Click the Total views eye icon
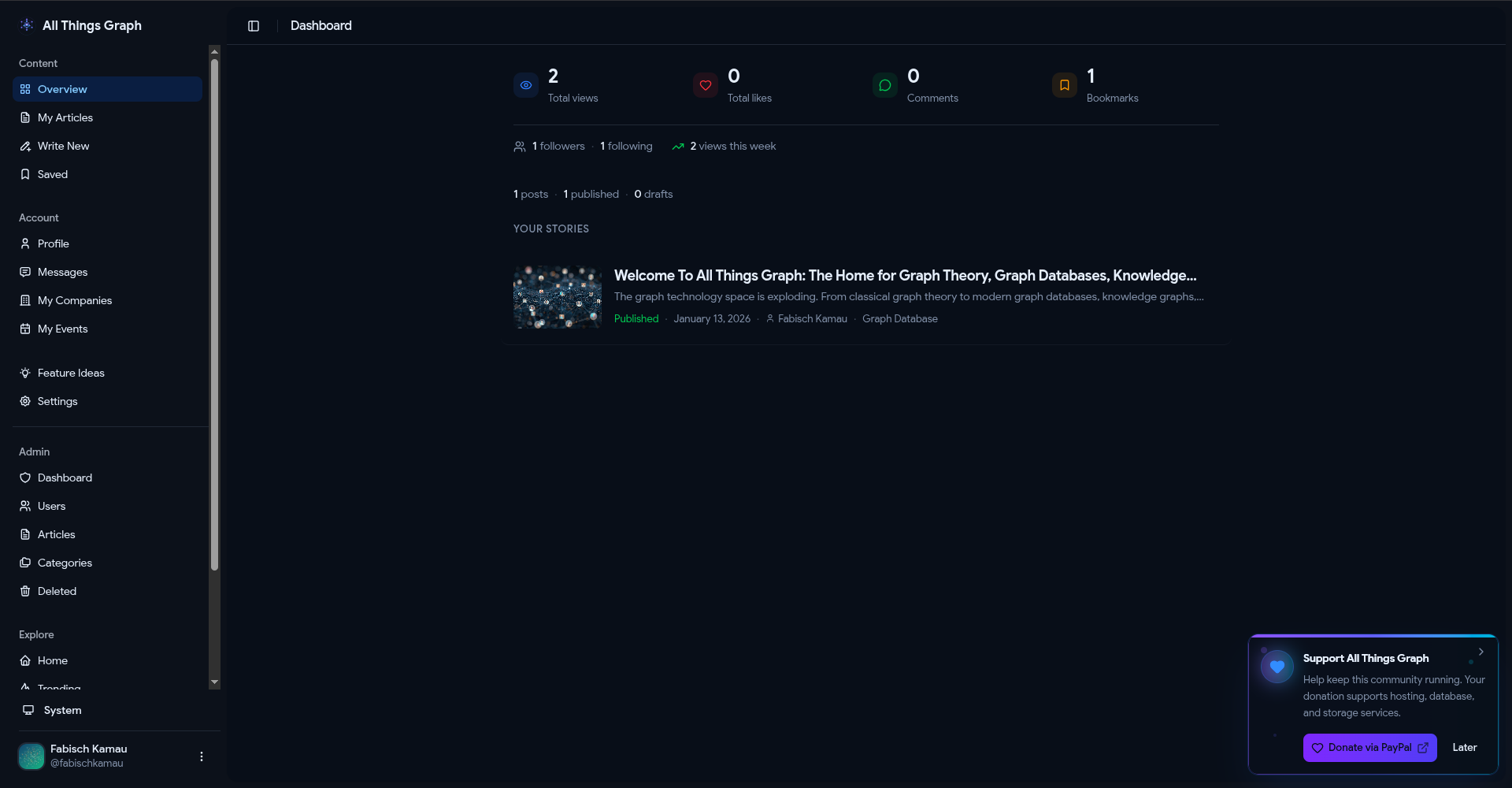This screenshot has height=788, width=1512. 526,85
